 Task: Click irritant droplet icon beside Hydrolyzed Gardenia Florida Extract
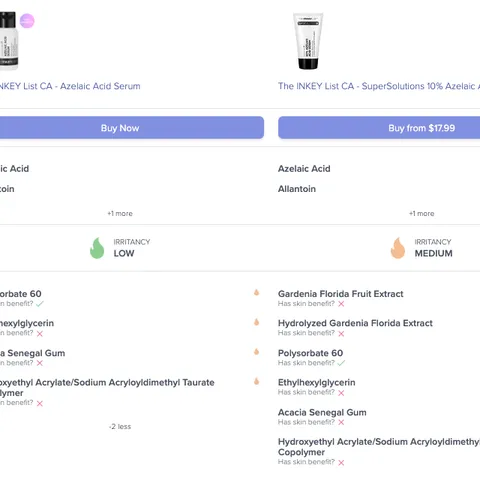click(256, 322)
